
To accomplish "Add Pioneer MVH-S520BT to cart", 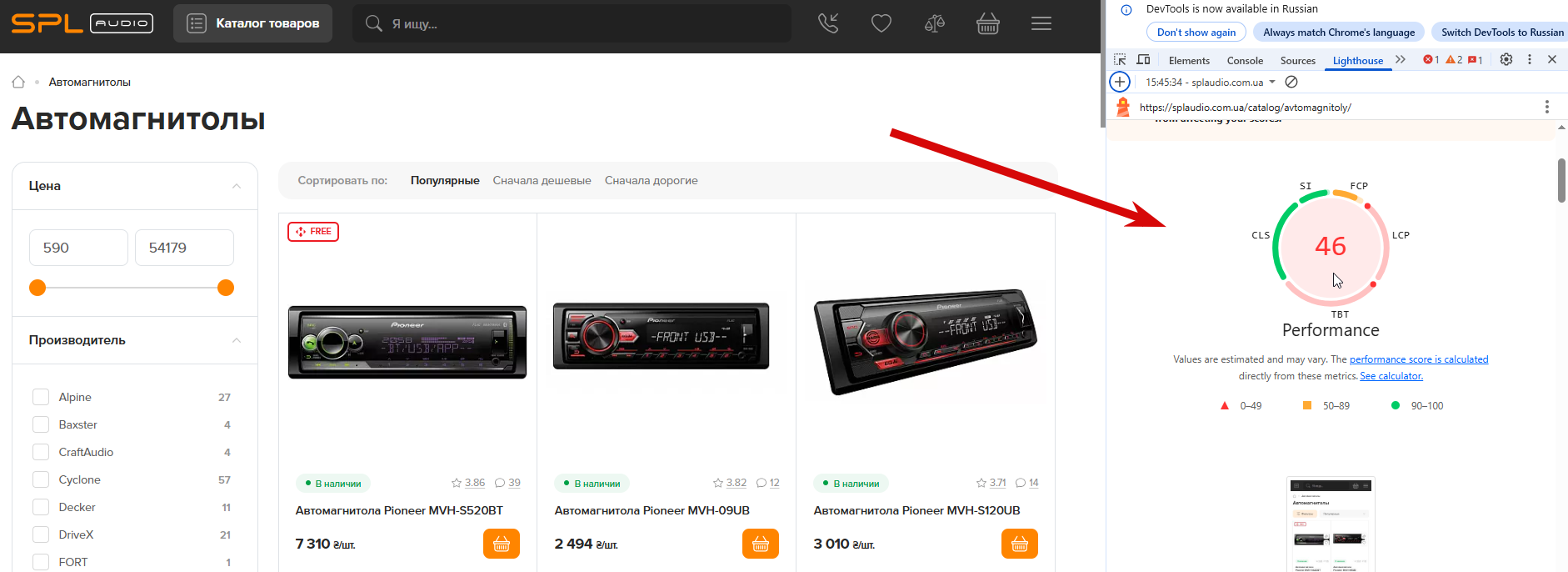I will [502, 544].
